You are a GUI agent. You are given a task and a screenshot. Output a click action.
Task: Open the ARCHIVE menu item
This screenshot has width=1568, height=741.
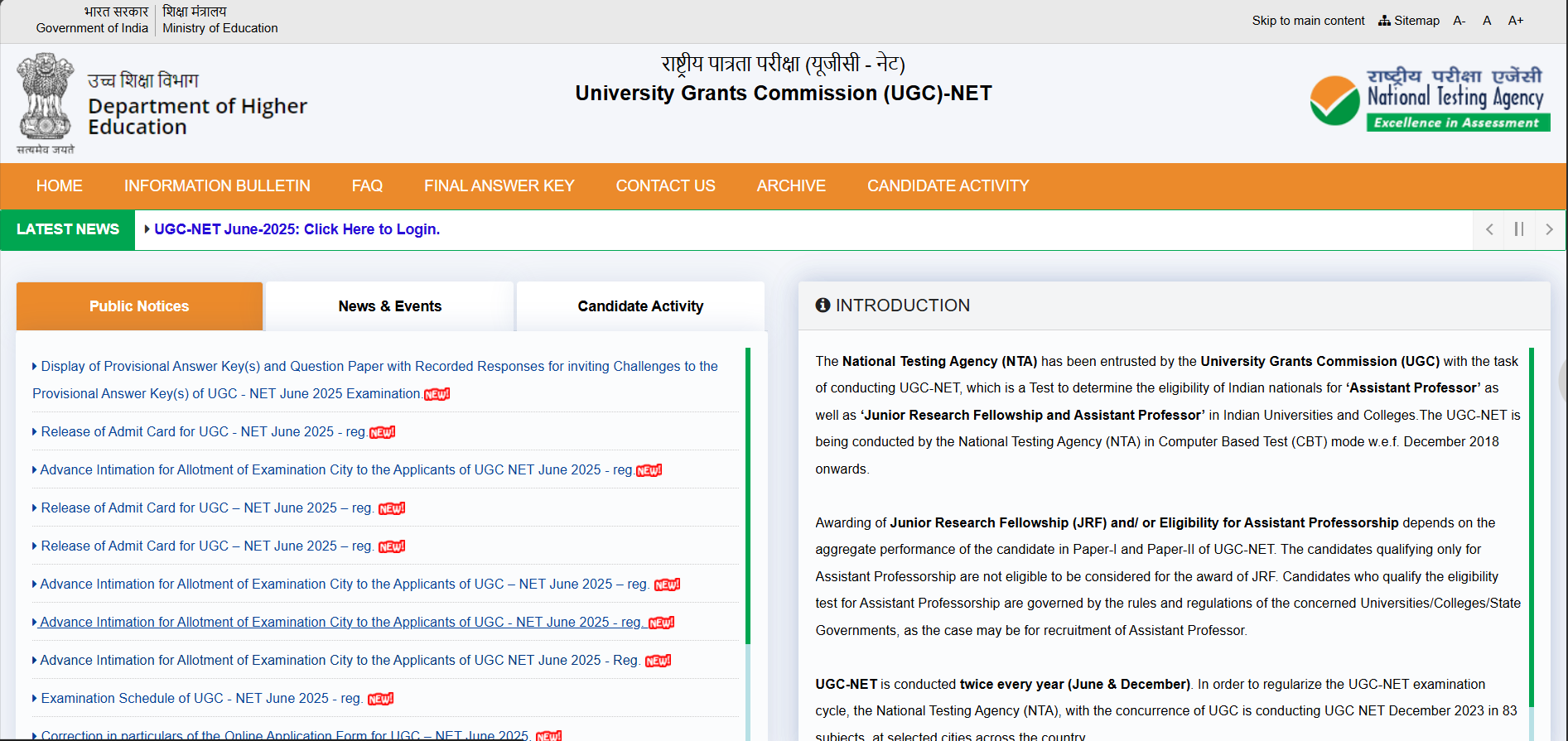pyautogui.click(x=791, y=186)
